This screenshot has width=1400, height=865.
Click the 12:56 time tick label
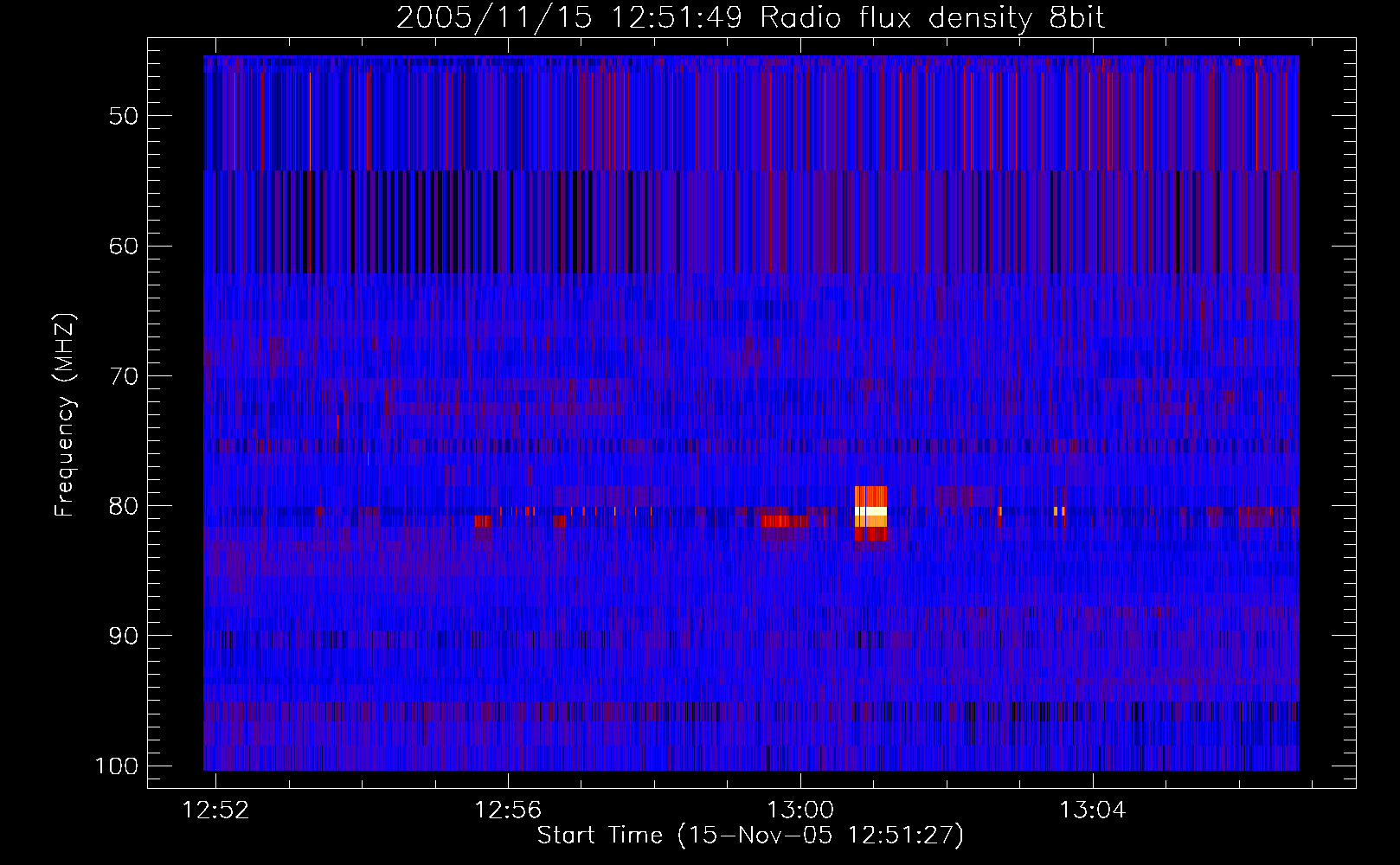pyautogui.click(x=508, y=811)
